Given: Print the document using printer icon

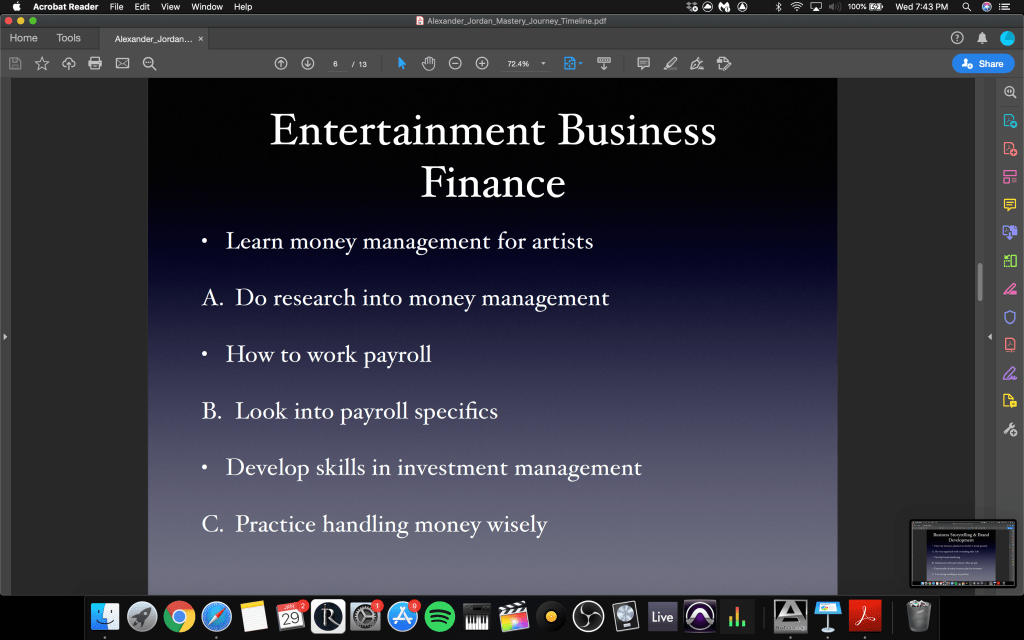Looking at the screenshot, I should pyautogui.click(x=95, y=63).
